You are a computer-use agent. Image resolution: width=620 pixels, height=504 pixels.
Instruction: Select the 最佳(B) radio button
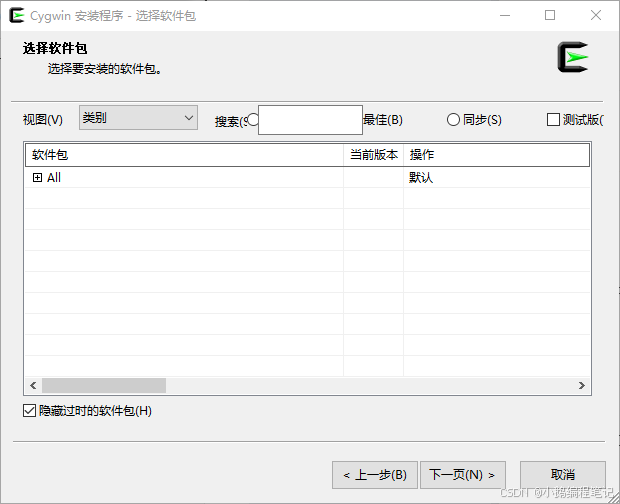pyautogui.click(x=253, y=119)
